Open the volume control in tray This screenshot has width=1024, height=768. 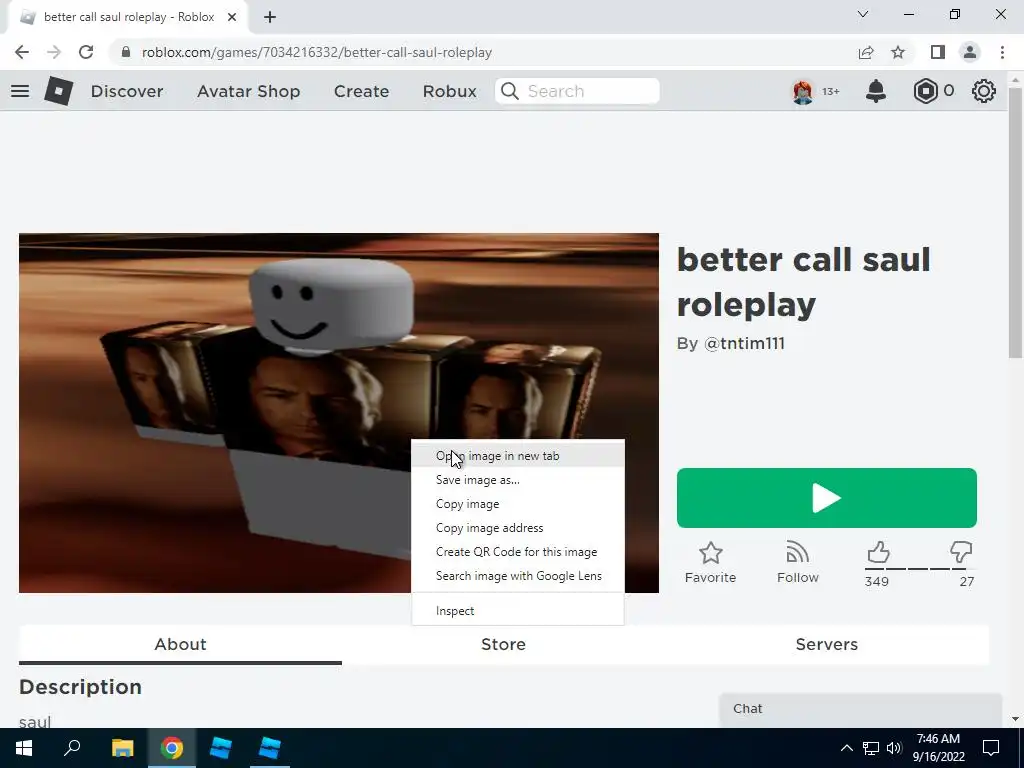click(x=894, y=748)
